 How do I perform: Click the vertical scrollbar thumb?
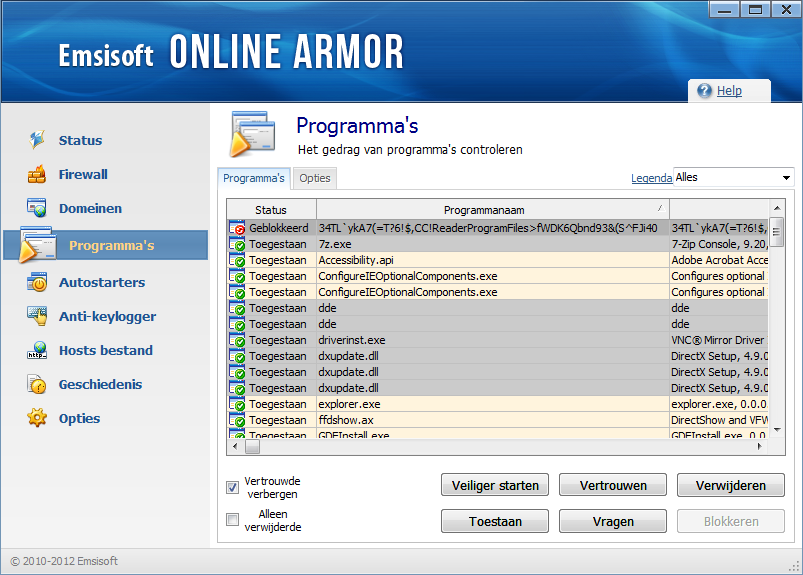pyautogui.click(x=777, y=231)
